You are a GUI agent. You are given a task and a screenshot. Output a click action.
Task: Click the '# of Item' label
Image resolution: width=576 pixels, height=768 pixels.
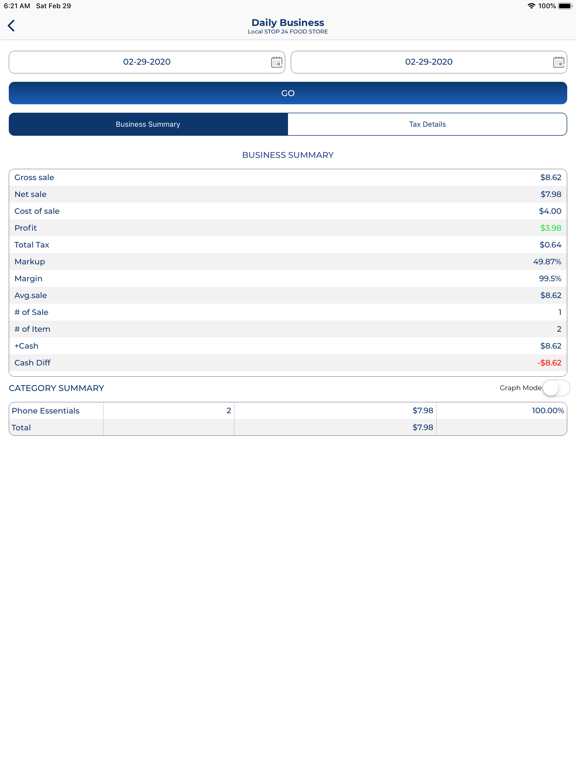point(32,329)
